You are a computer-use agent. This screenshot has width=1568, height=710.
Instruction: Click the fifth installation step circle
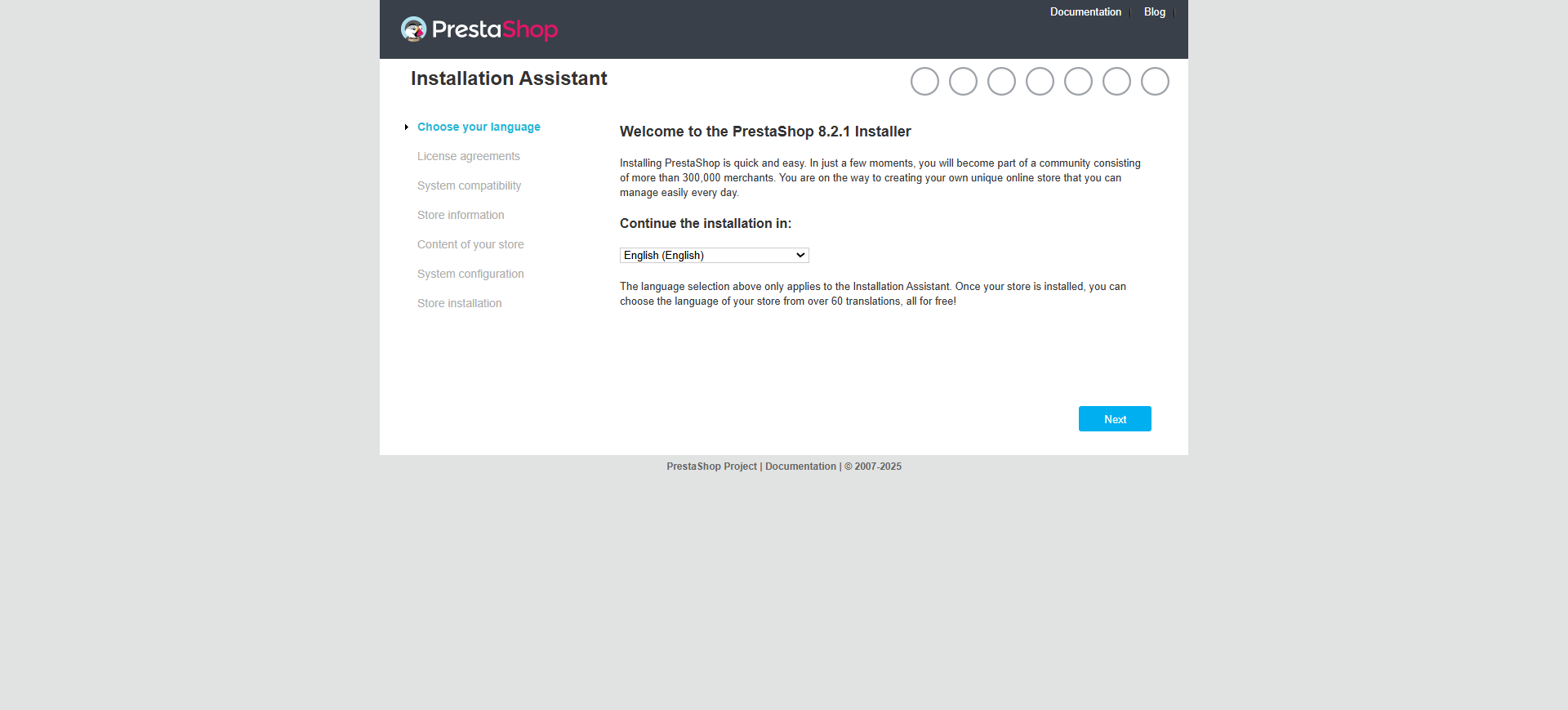coord(1078,82)
